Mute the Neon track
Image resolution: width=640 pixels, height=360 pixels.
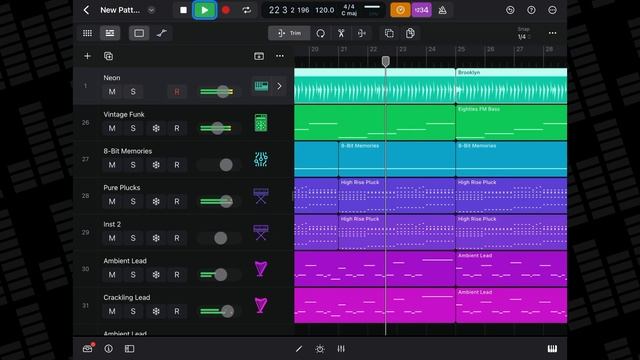click(112, 92)
